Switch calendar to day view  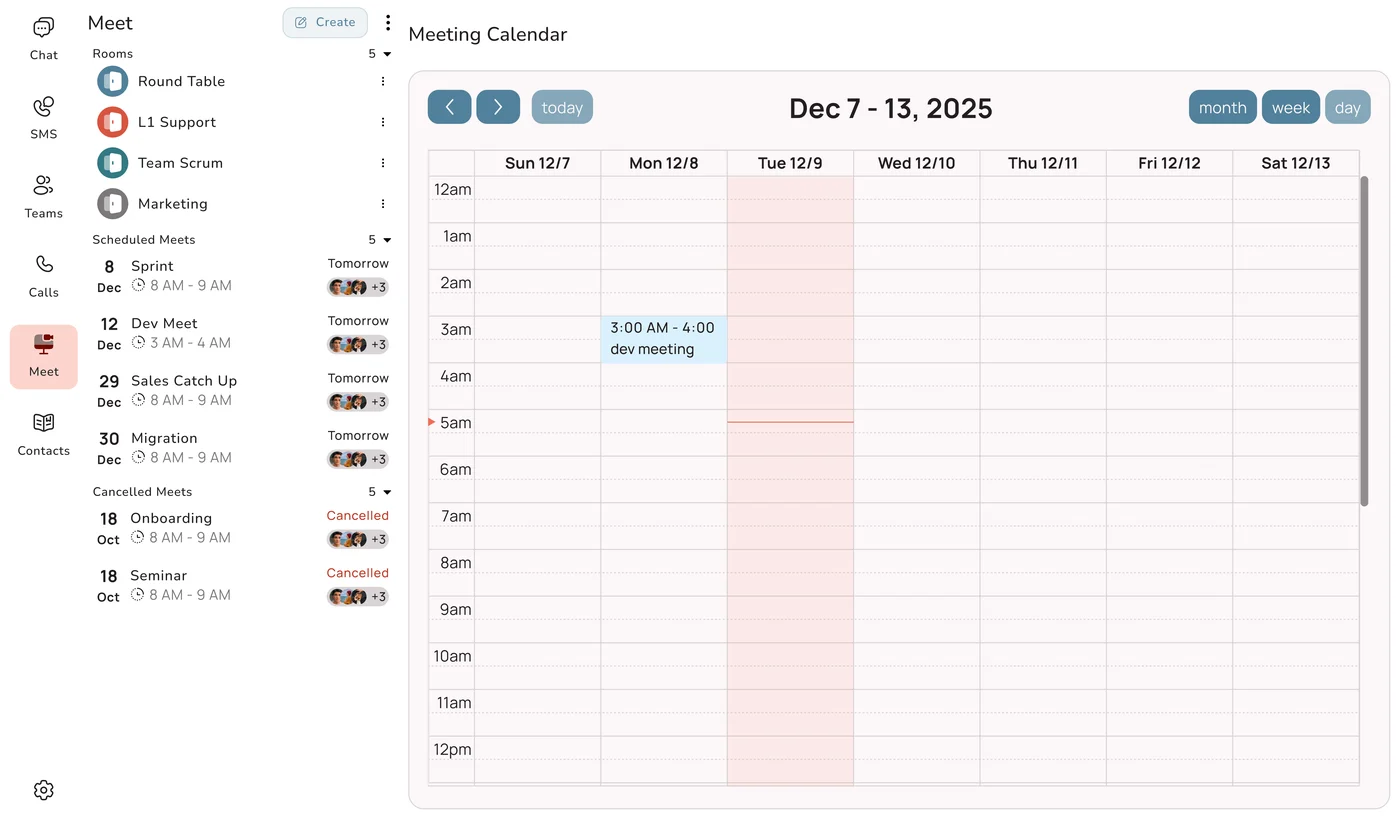tap(1348, 107)
